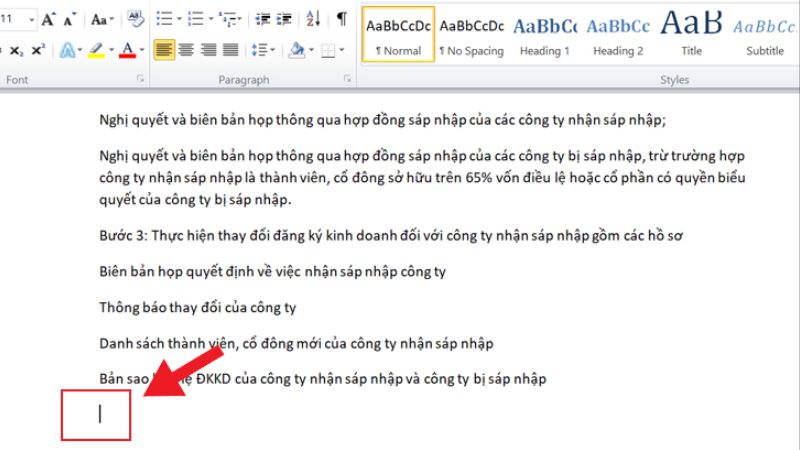Apply Superscript formatting

click(x=38, y=50)
